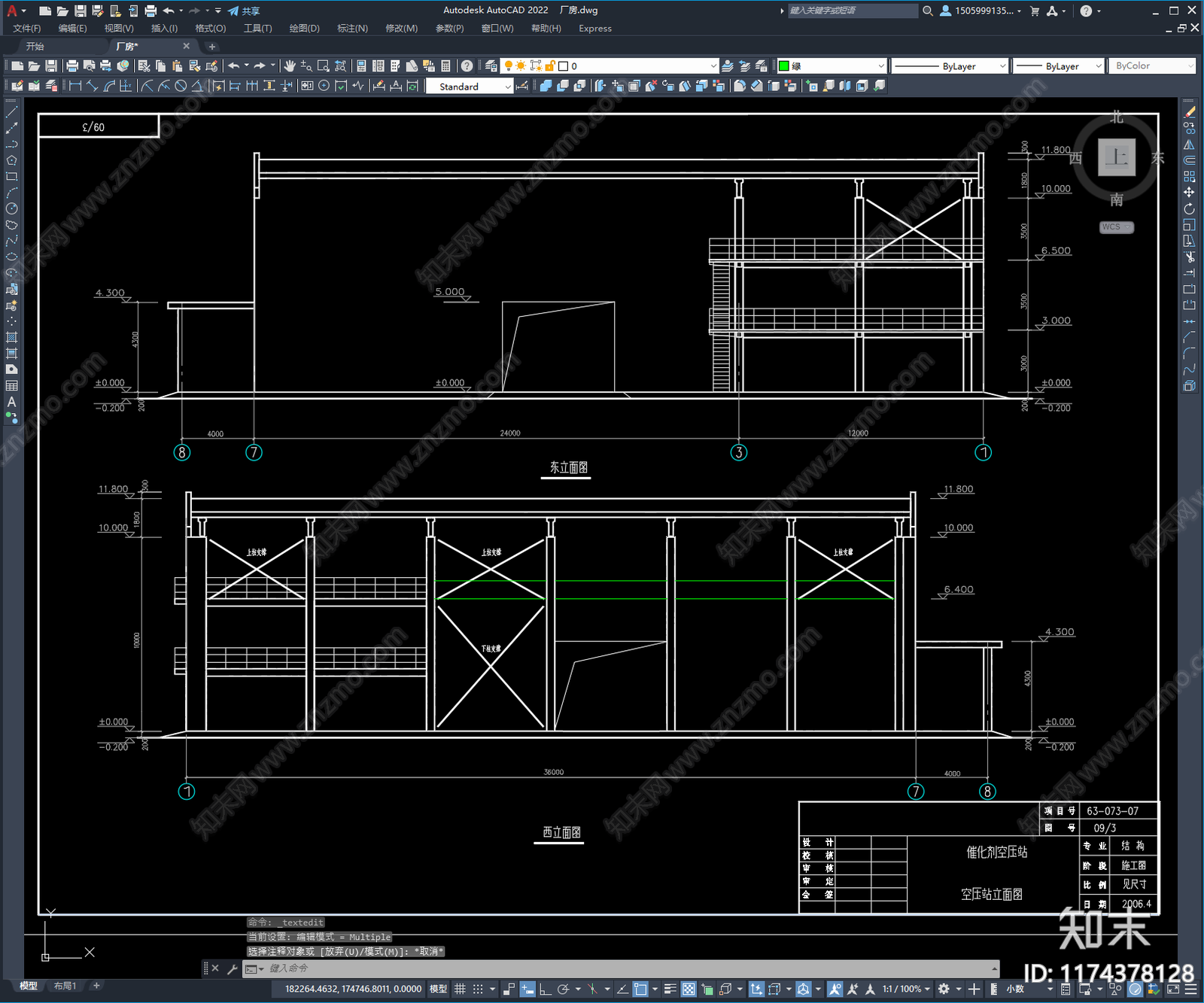Click the ViewCube 上 top face
1204x1003 pixels.
point(1117,157)
